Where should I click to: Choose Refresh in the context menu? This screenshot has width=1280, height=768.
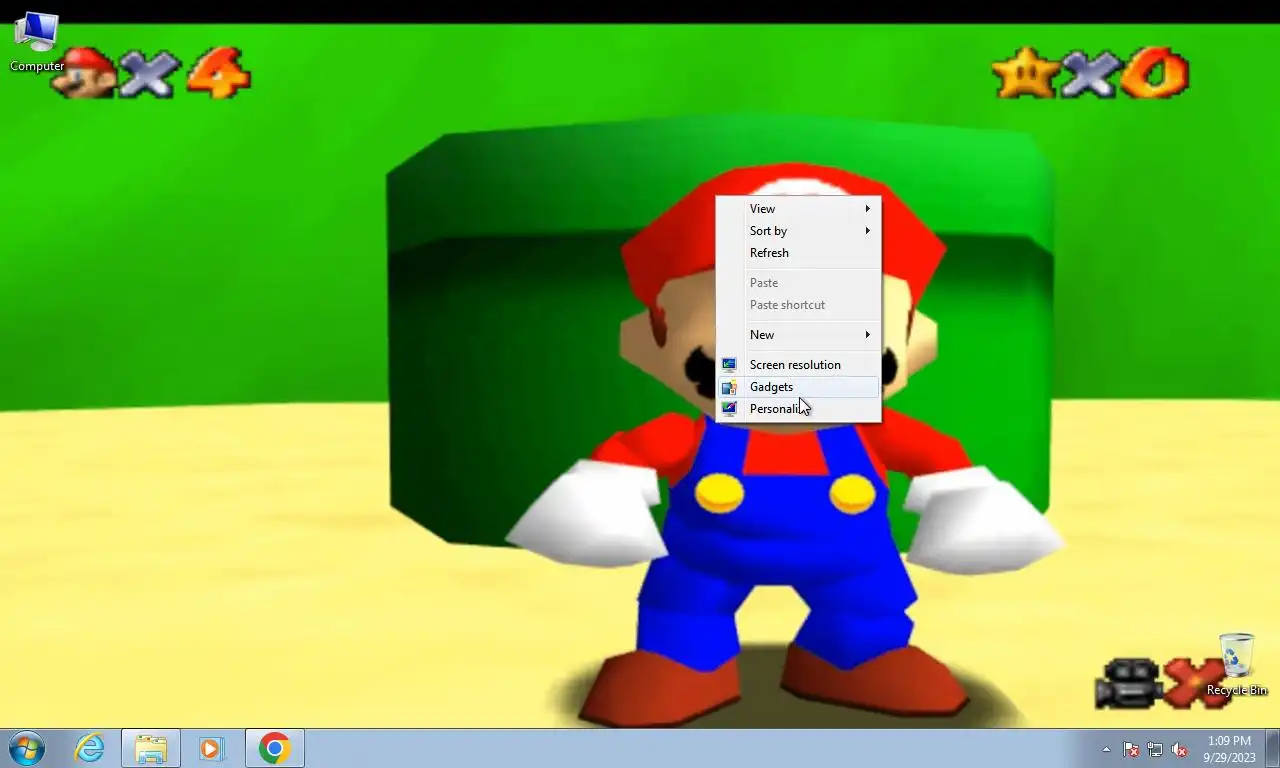[x=799, y=253]
